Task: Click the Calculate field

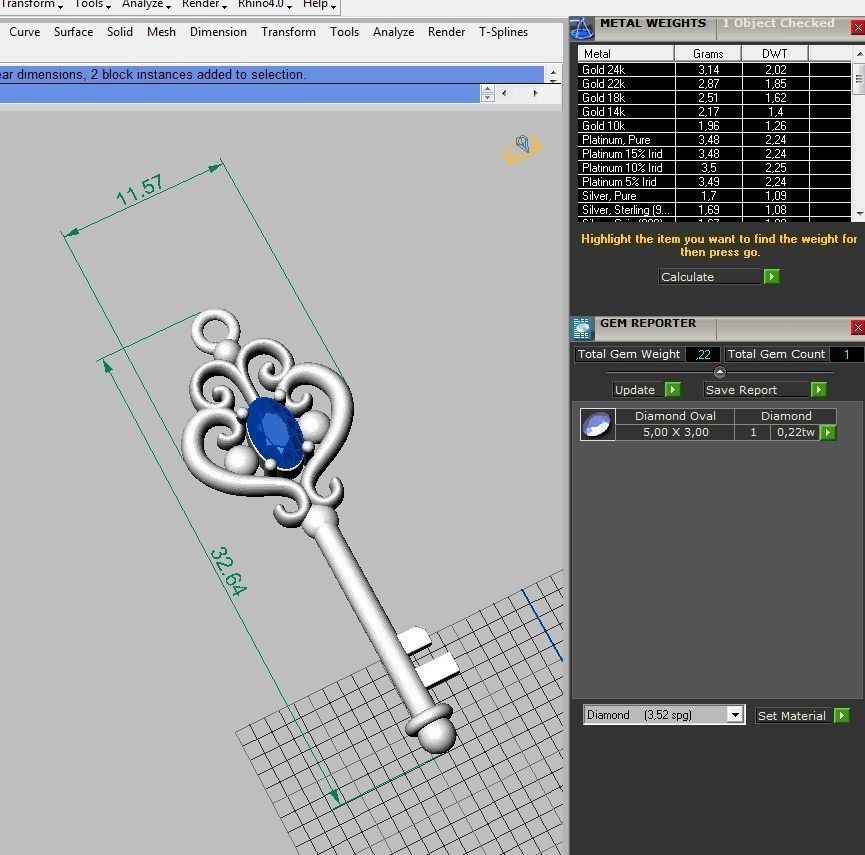Action: tap(709, 276)
